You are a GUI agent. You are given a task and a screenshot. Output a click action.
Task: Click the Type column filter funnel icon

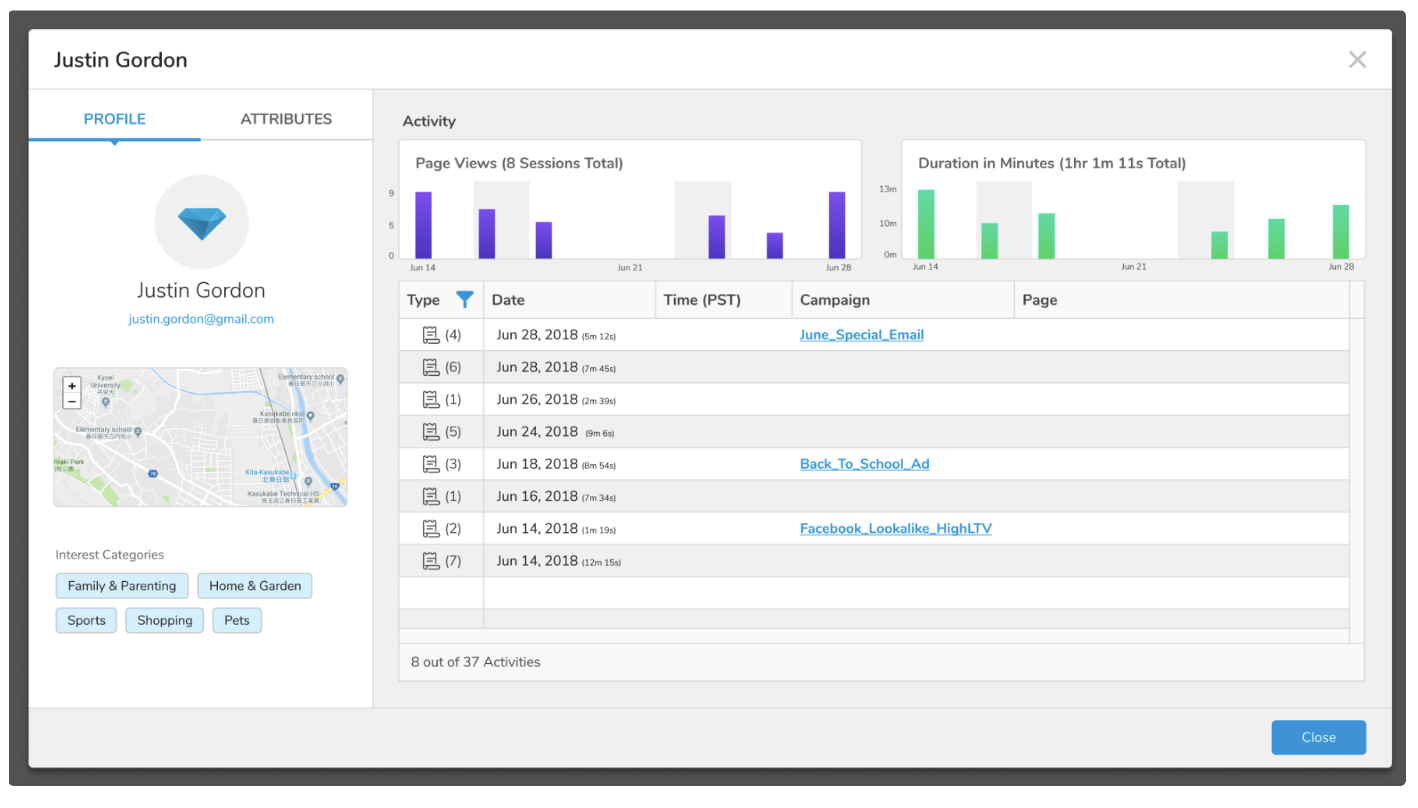pyautogui.click(x=464, y=300)
